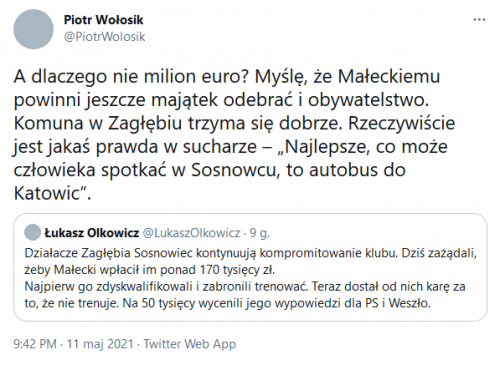Screen dimensions: 500x365
Task: Open the quoted line "Działacze Zagłębia Sosnowiec kontynuują"
Action: [x=140, y=254]
